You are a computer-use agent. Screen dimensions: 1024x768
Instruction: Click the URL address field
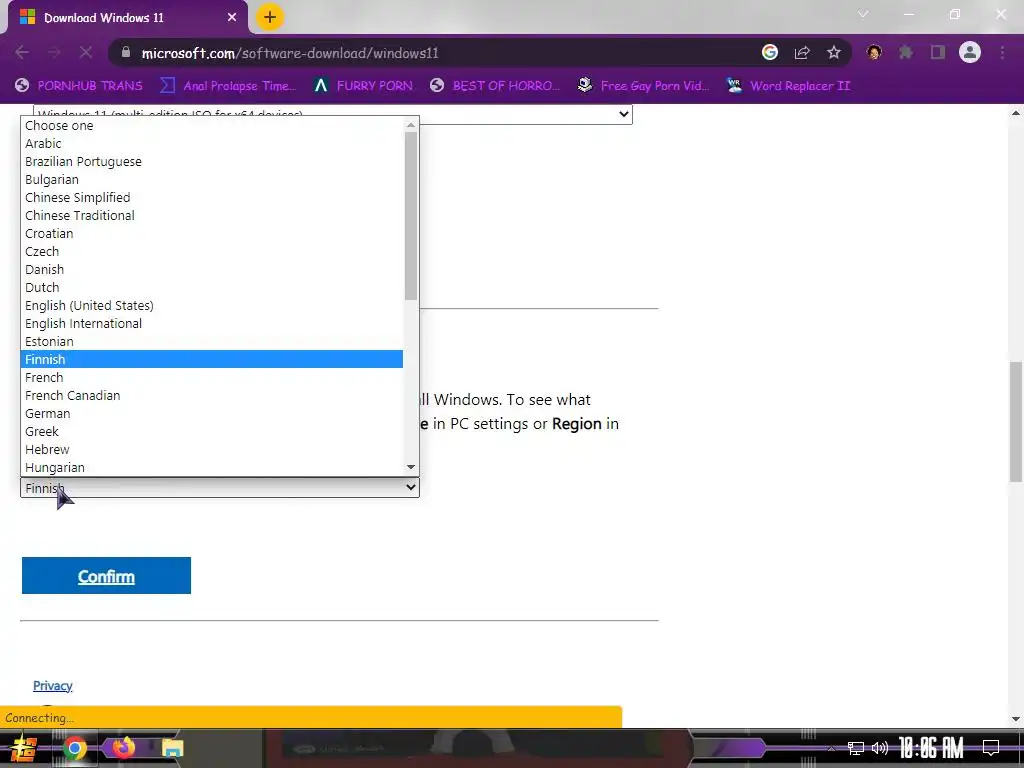pyautogui.click(x=431, y=53)
